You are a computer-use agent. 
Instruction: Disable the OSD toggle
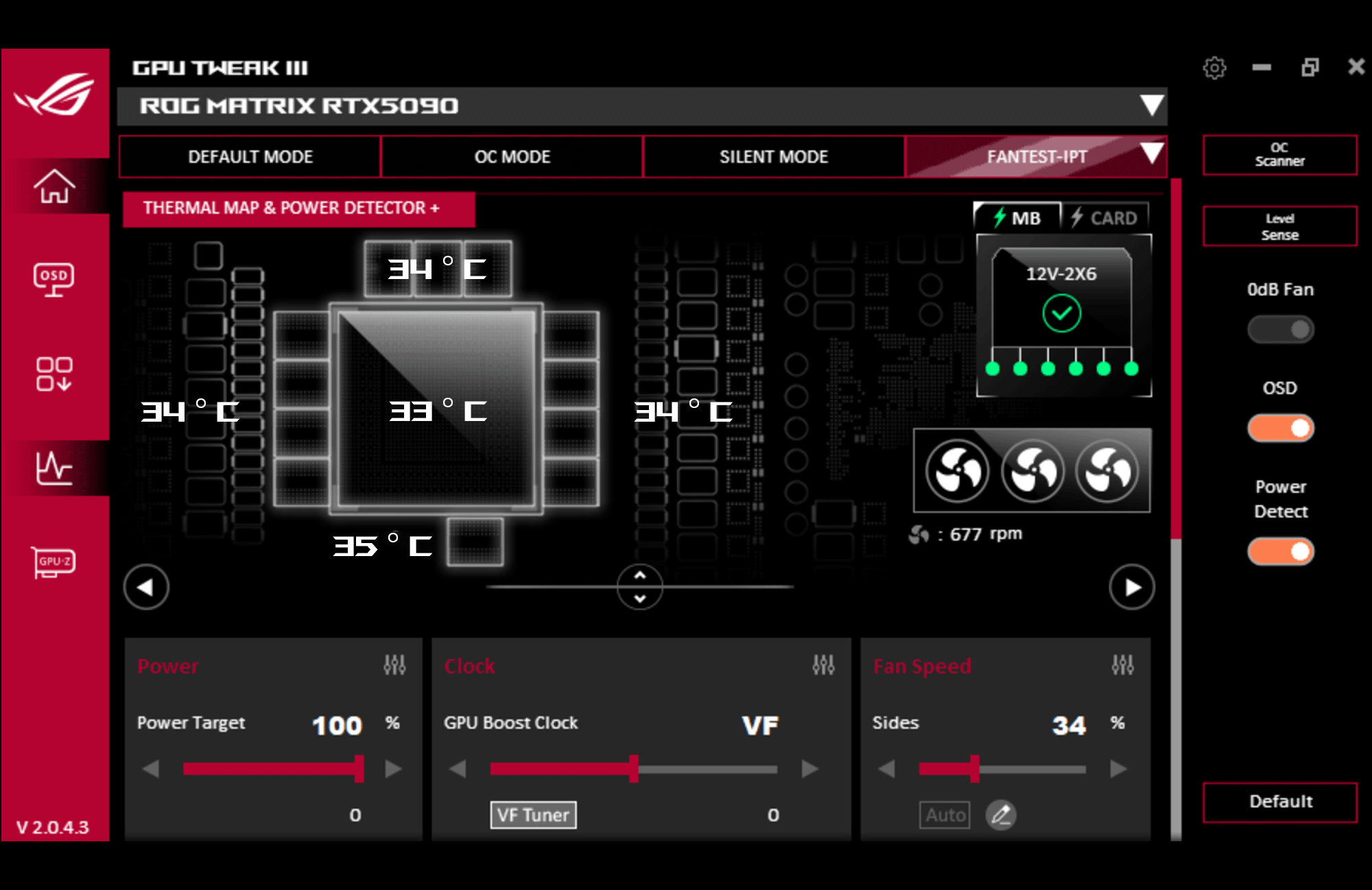click(x=1280, y=428)
